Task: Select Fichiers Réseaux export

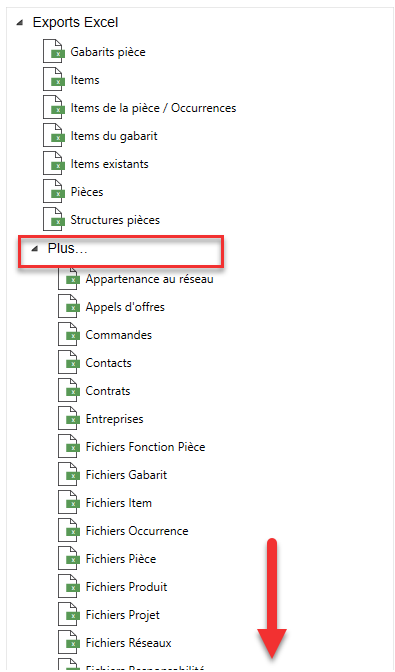Action: [x=129, y=643]
